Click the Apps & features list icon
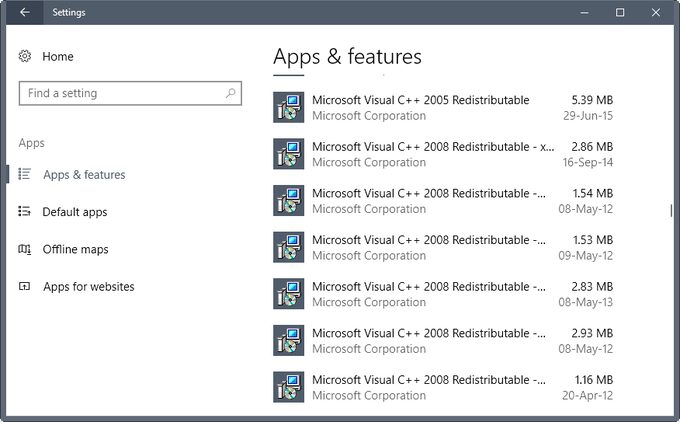The width and height of the screenshot is (680, 422). pyautogui.click(x=25, y=174)
